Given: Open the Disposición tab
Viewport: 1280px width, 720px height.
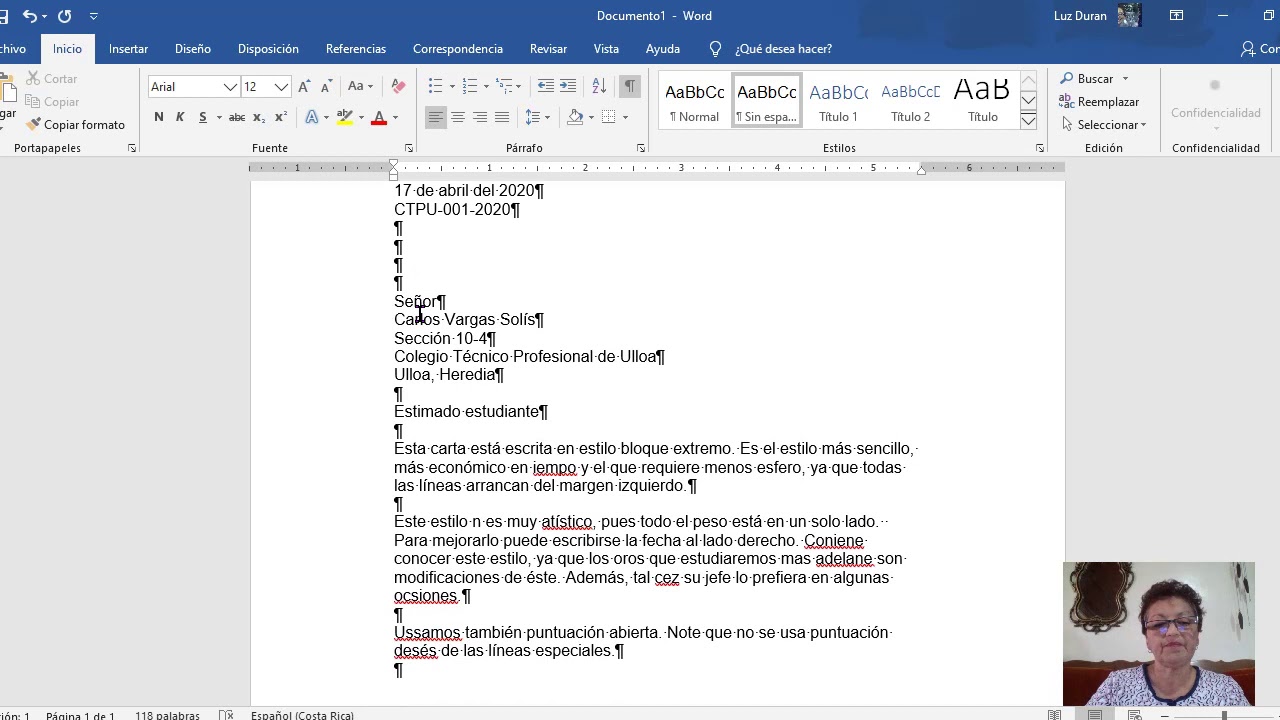Looking at the screenshot, I should coord(268,49).
